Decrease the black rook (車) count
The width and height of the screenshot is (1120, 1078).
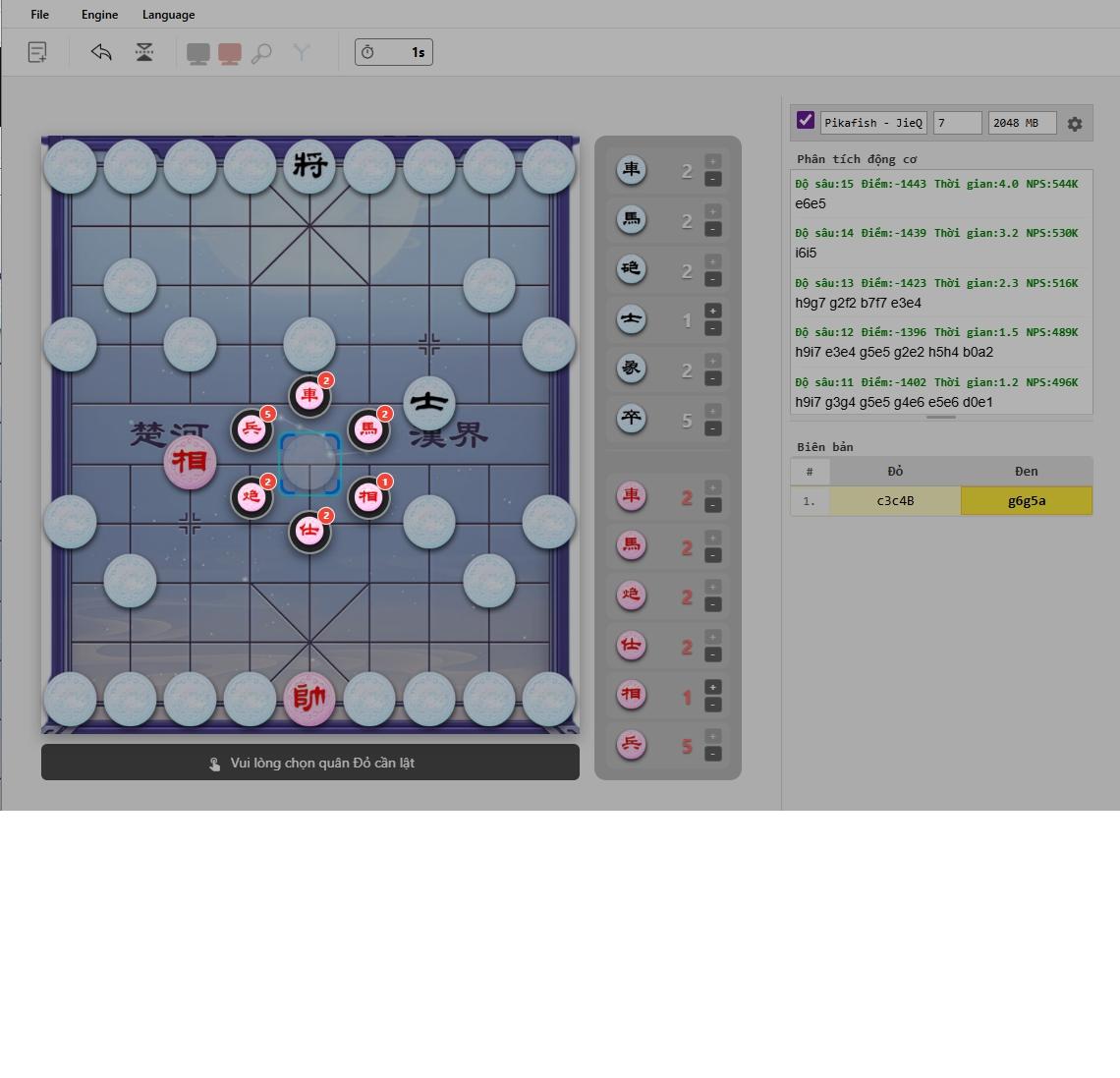[x=713, y=179]
